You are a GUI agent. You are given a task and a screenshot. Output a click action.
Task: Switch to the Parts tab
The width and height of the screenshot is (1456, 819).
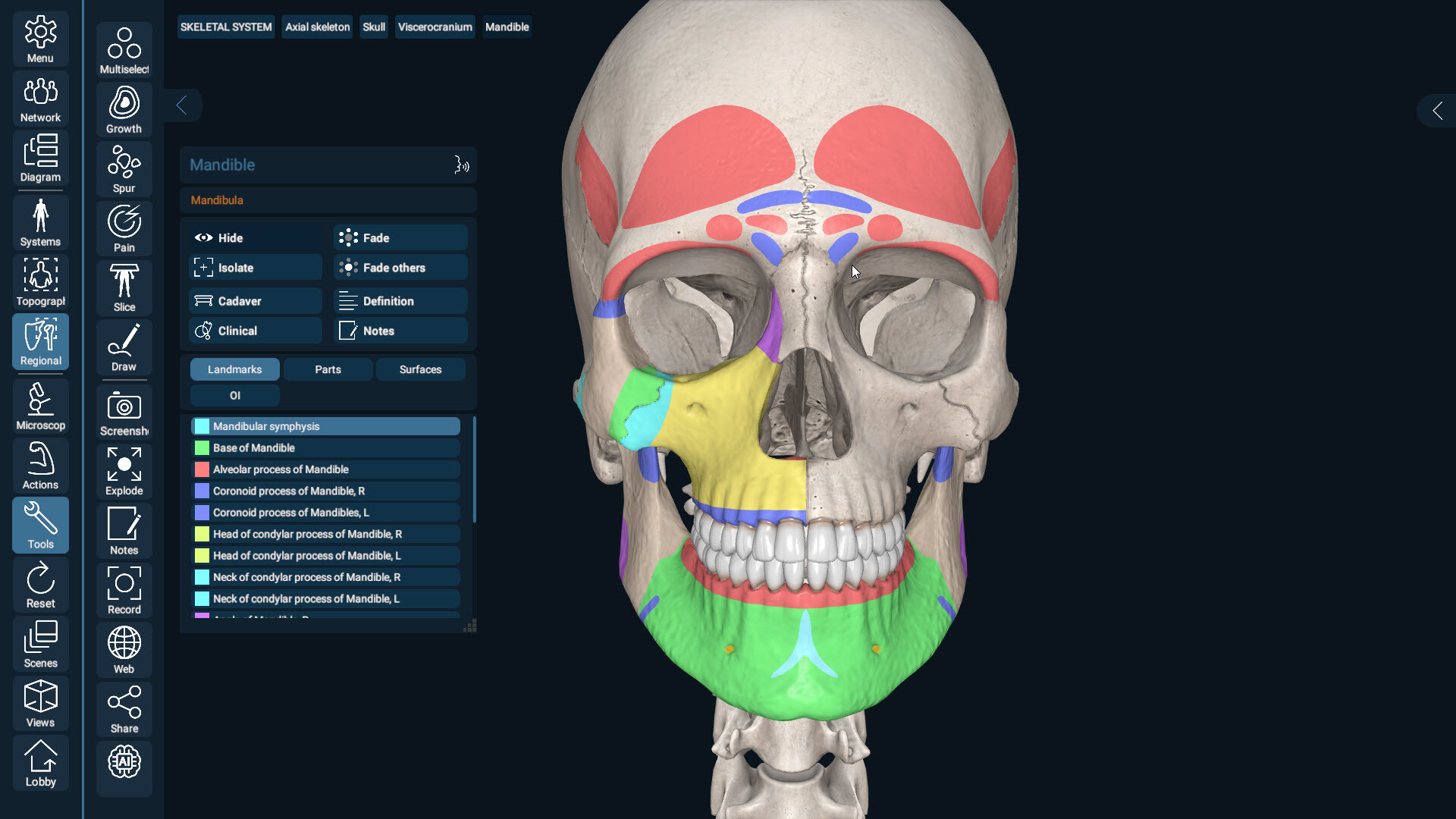pos(327,369)
